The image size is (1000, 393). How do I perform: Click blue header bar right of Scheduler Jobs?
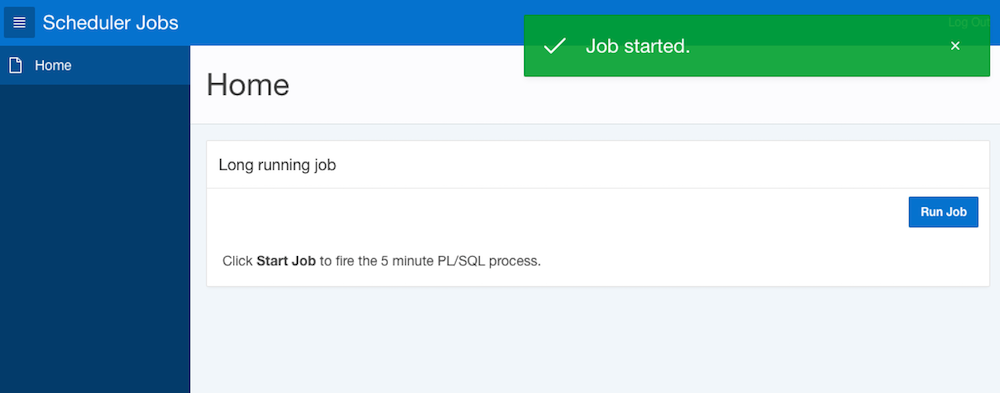coord(351,22)
